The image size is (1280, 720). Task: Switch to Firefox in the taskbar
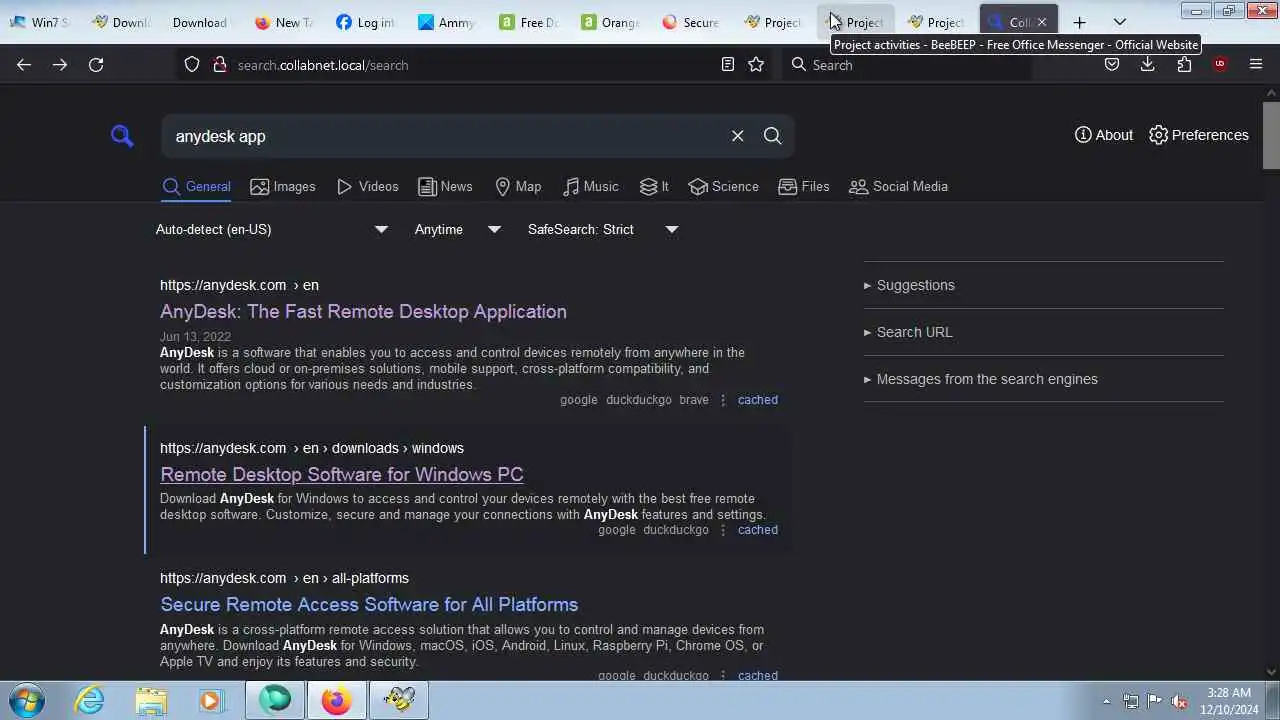point(336,700)
